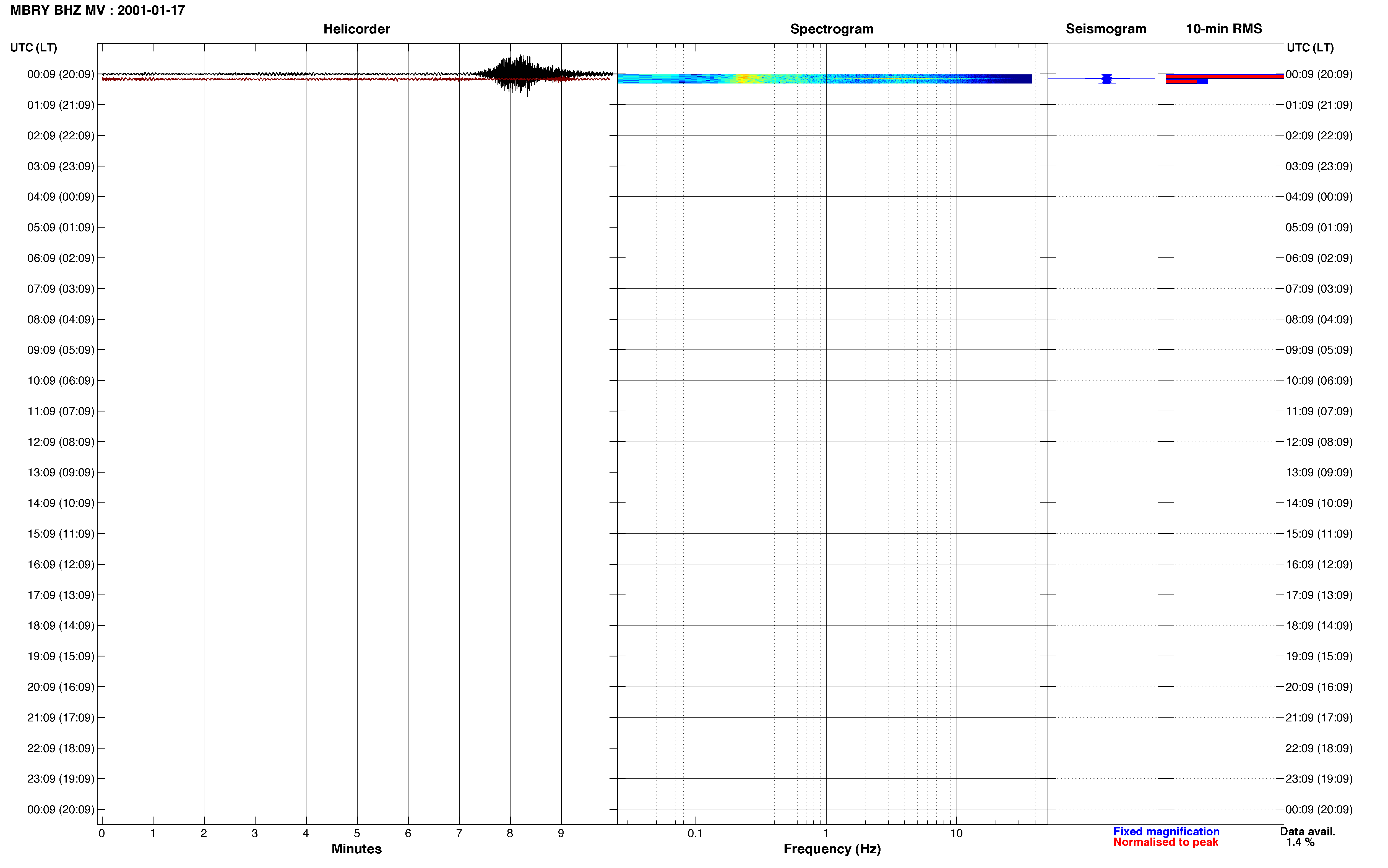Select the Helicorder panel heading

(x=356, y=29)
